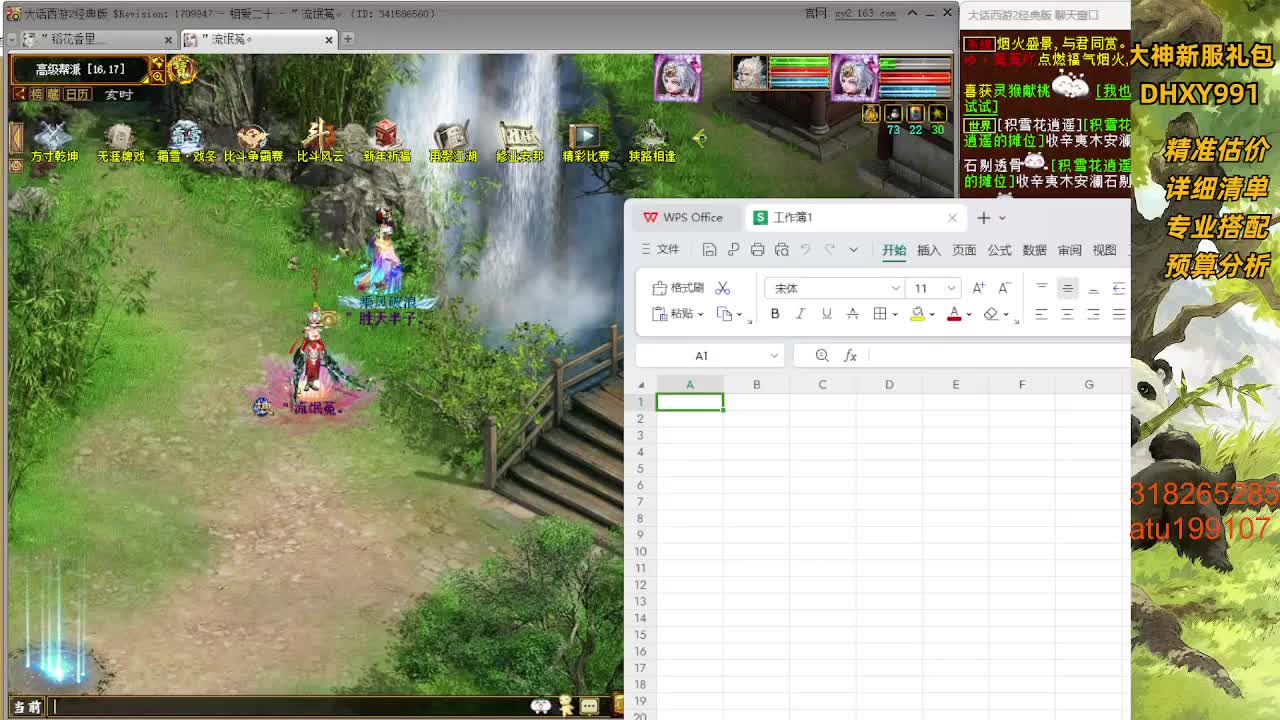Select column B header
1280x720 pixels.
756,385
